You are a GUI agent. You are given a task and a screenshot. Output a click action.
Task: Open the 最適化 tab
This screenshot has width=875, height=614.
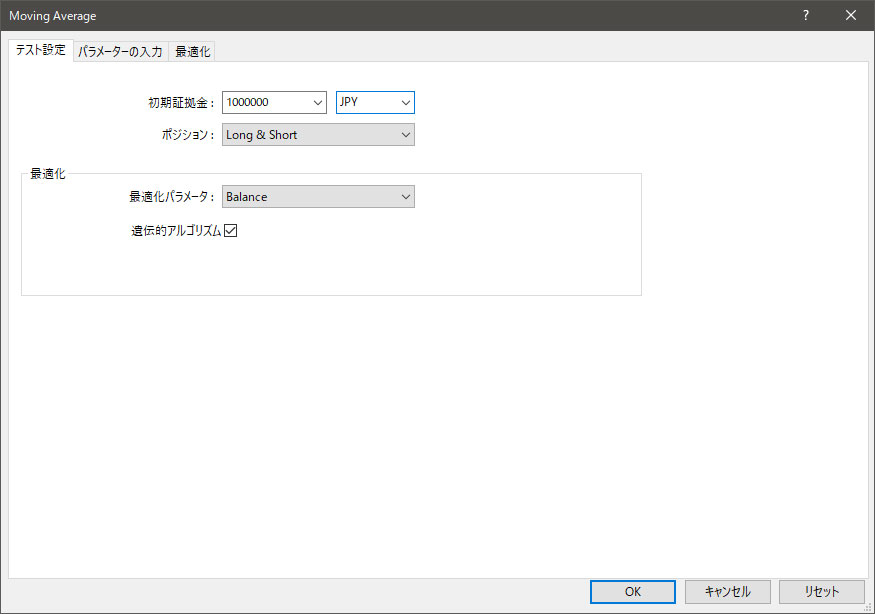(193, 51)
